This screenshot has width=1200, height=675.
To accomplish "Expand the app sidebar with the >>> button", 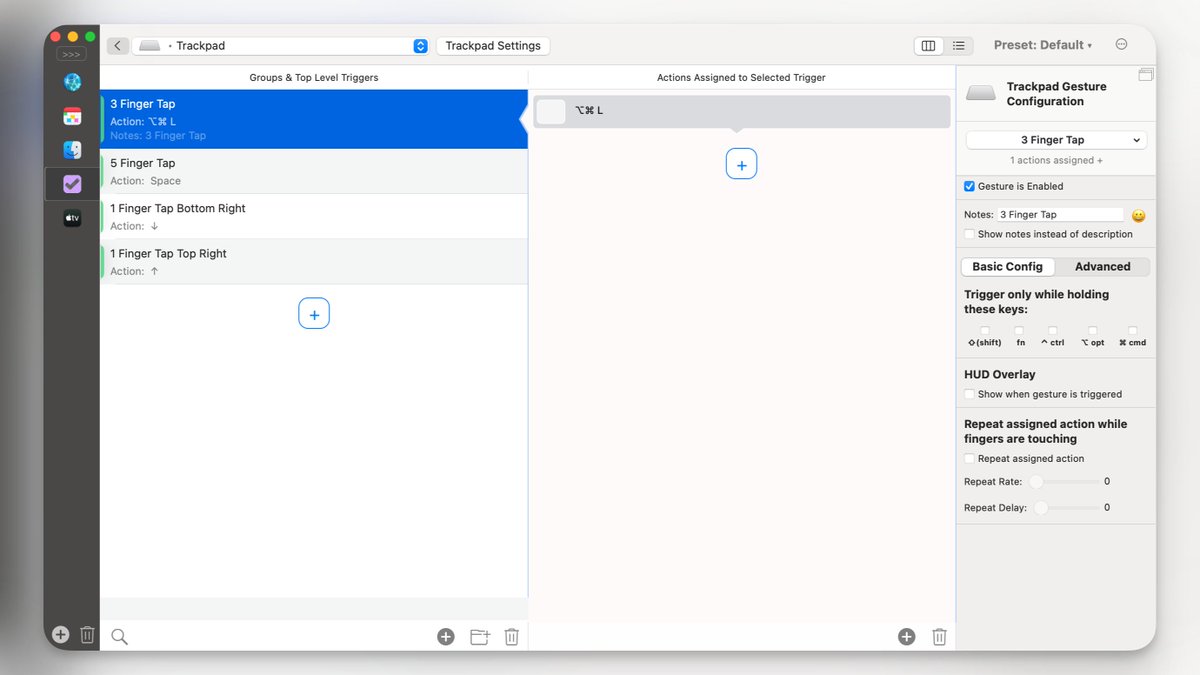I will point(71,54).
